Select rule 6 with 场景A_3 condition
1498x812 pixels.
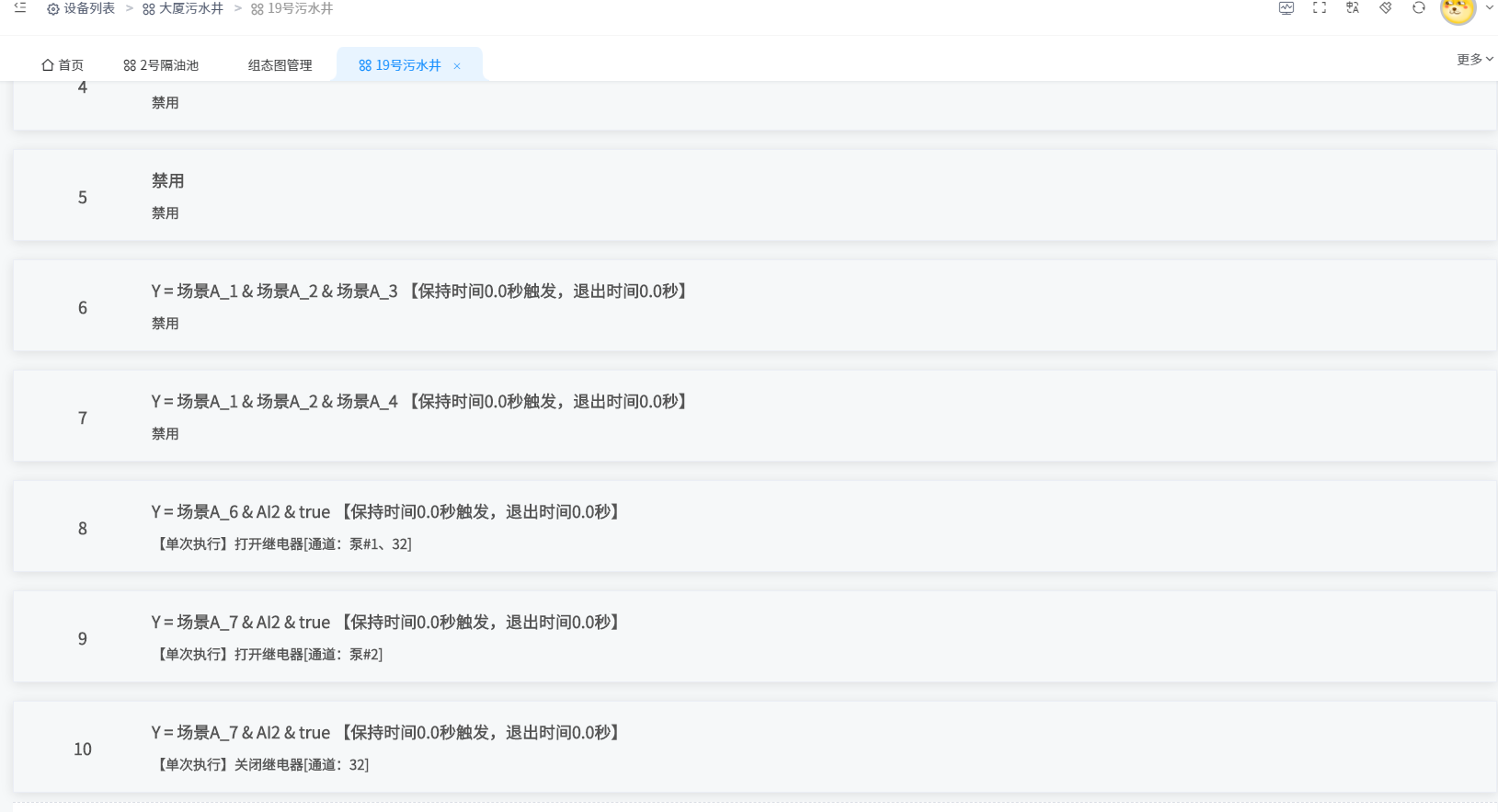(419, 292)
